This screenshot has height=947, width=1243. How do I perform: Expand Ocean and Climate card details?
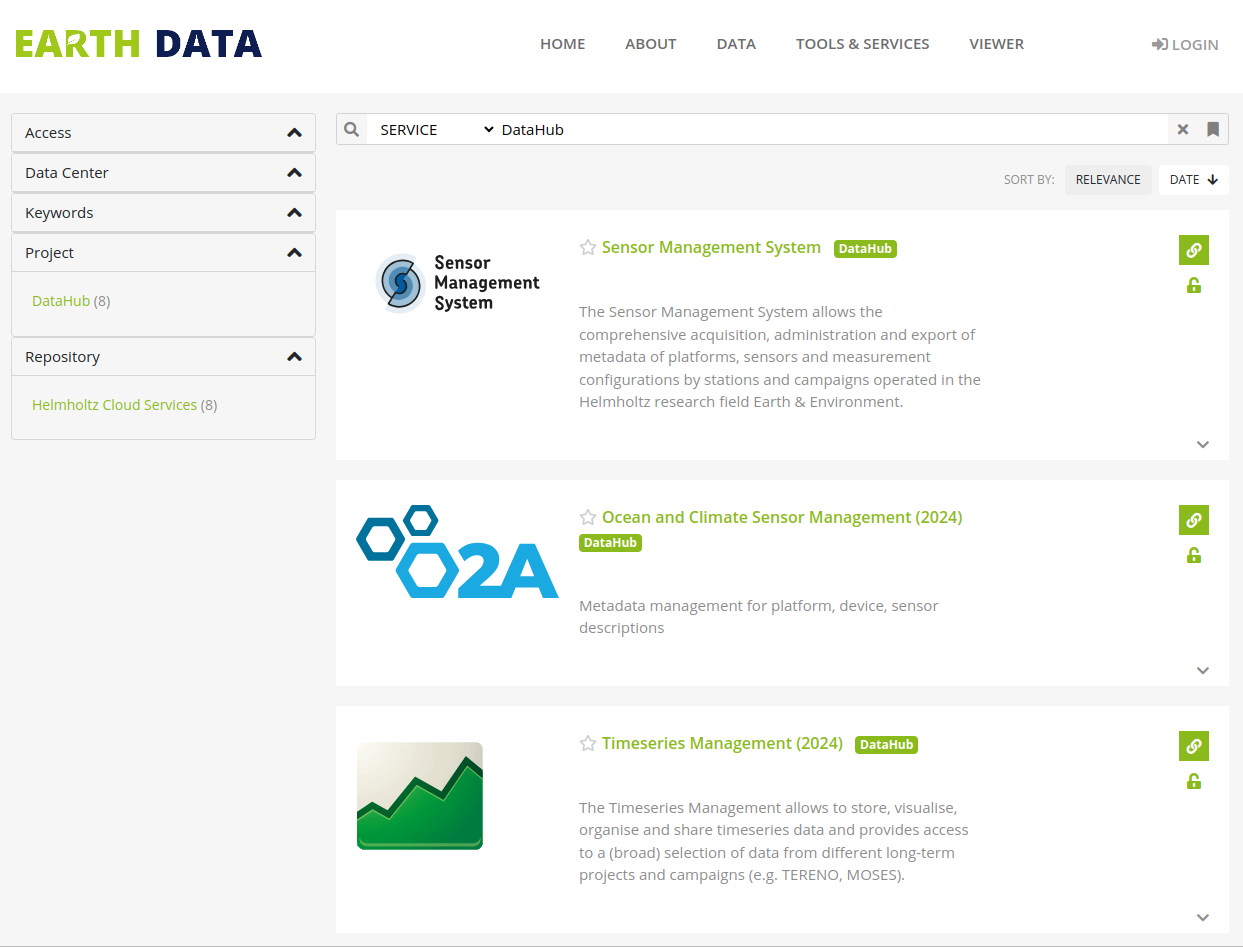(1203, 671)
